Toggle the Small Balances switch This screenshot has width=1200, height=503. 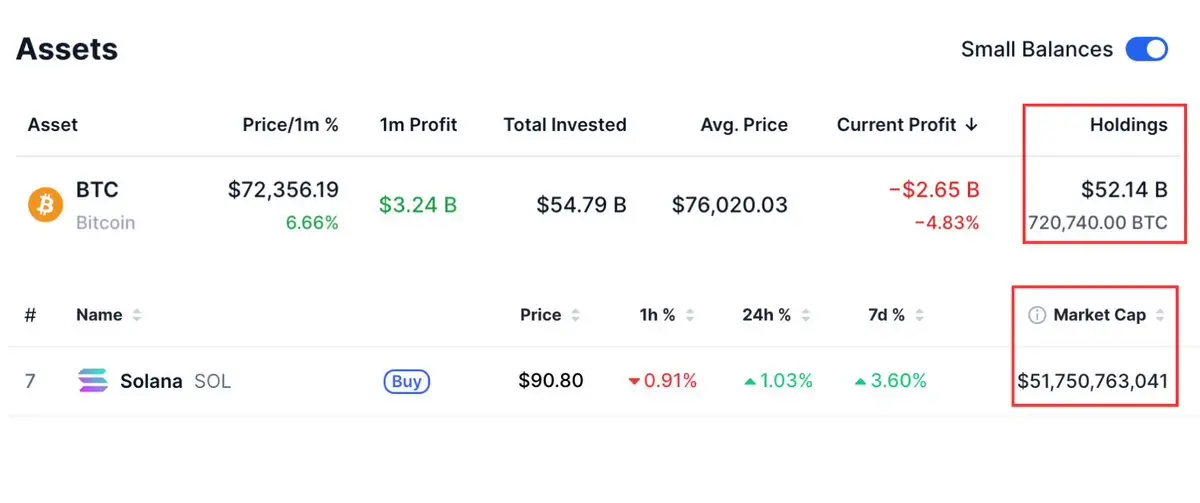[x=1146, y=49]
